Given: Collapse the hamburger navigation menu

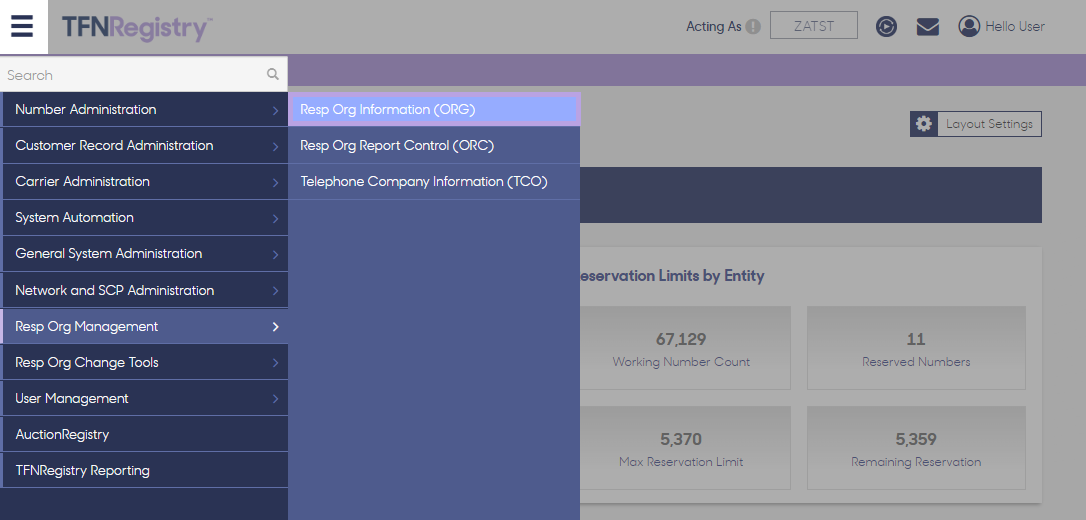Looking at the screenshot, I should point(23,27).
